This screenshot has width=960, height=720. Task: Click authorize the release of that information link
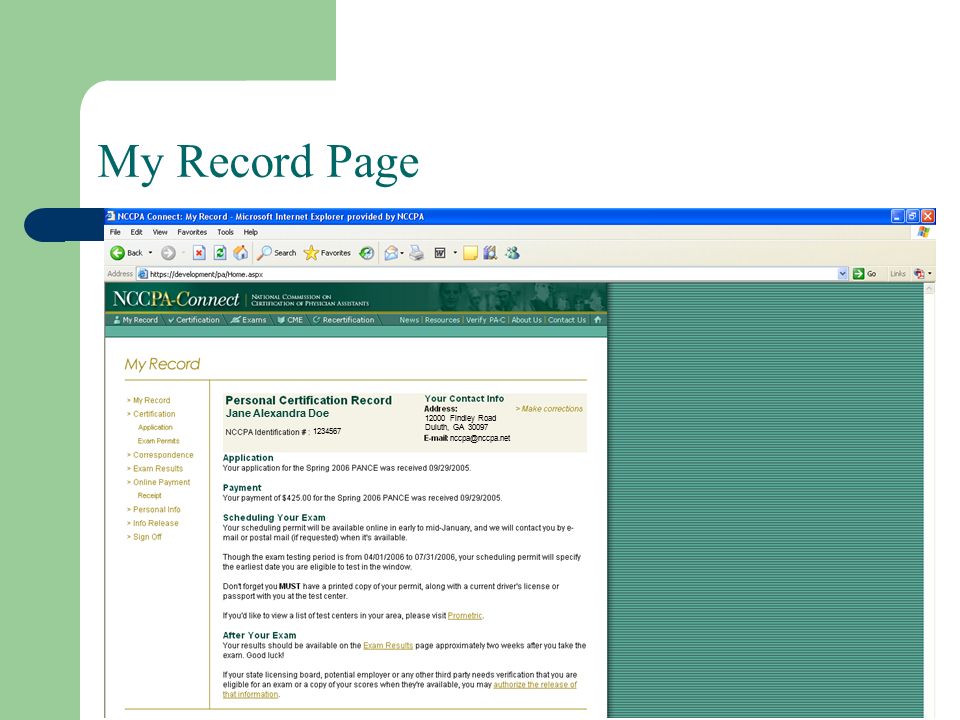(x=400, y=689)
